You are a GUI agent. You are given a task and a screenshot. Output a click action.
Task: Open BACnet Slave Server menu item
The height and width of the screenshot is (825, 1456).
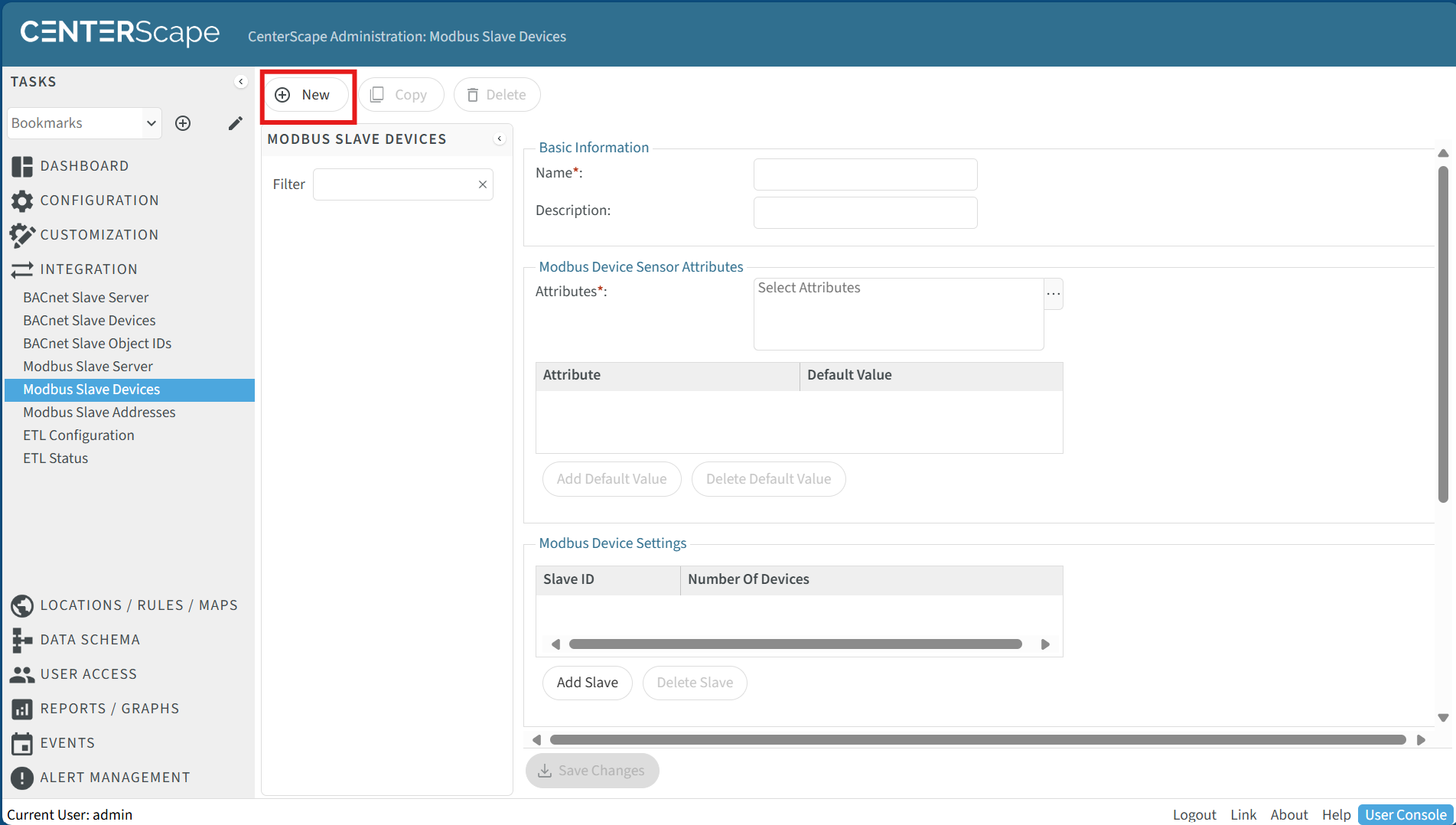[x=86, y=298]
